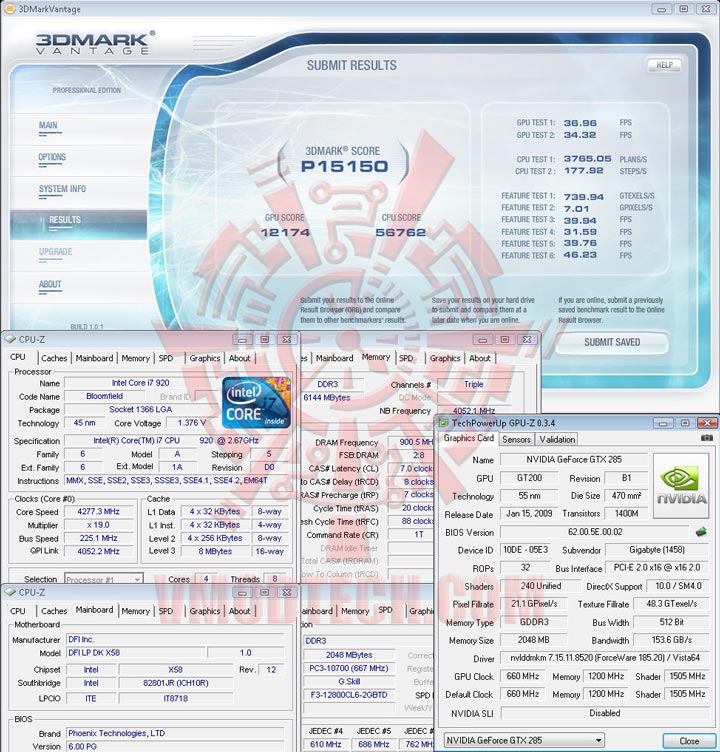Open ABOUT in 3DMark sidebar
Screen dimensions: 720x752
50,284
